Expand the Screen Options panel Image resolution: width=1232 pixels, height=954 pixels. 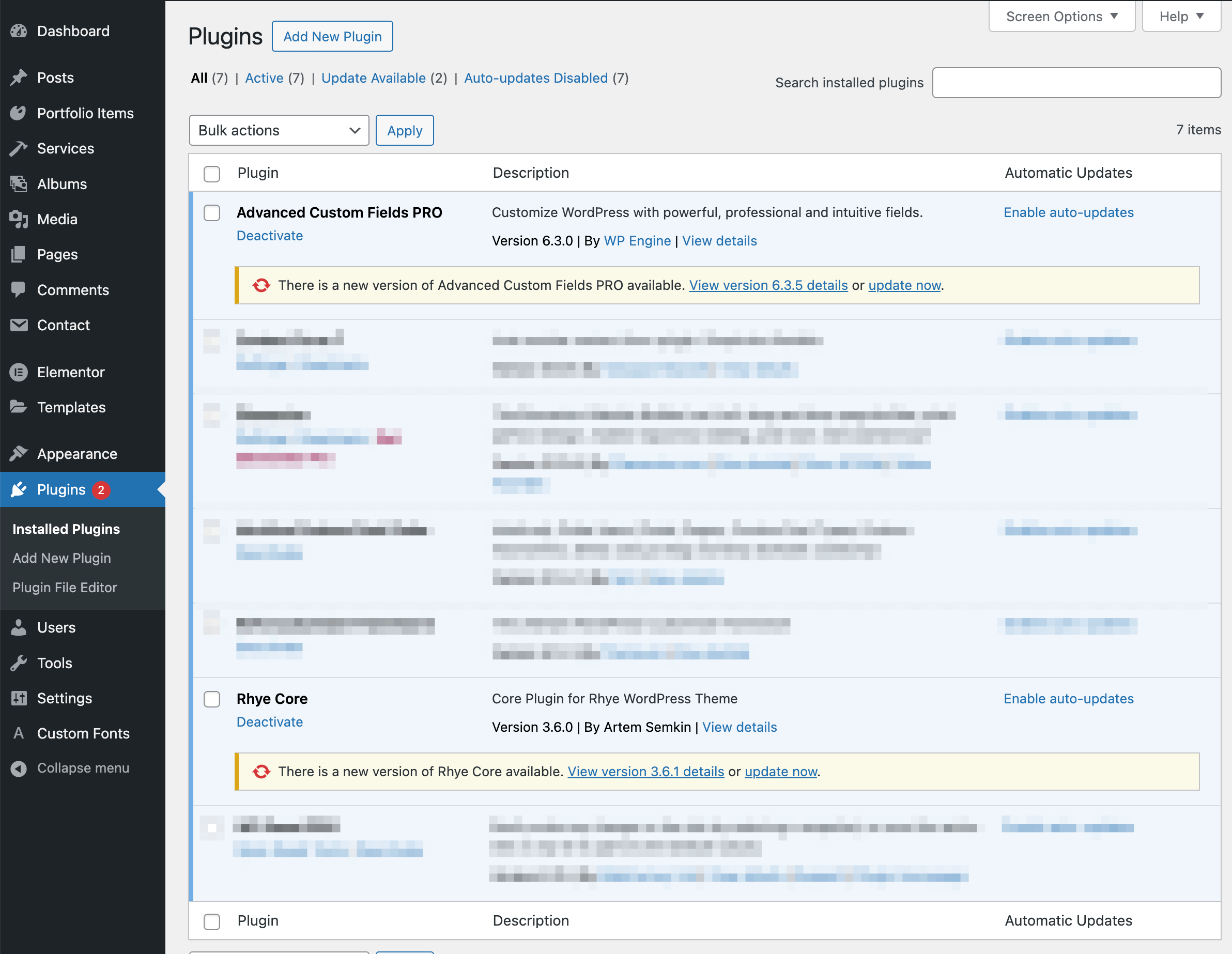click(1061, 17)
